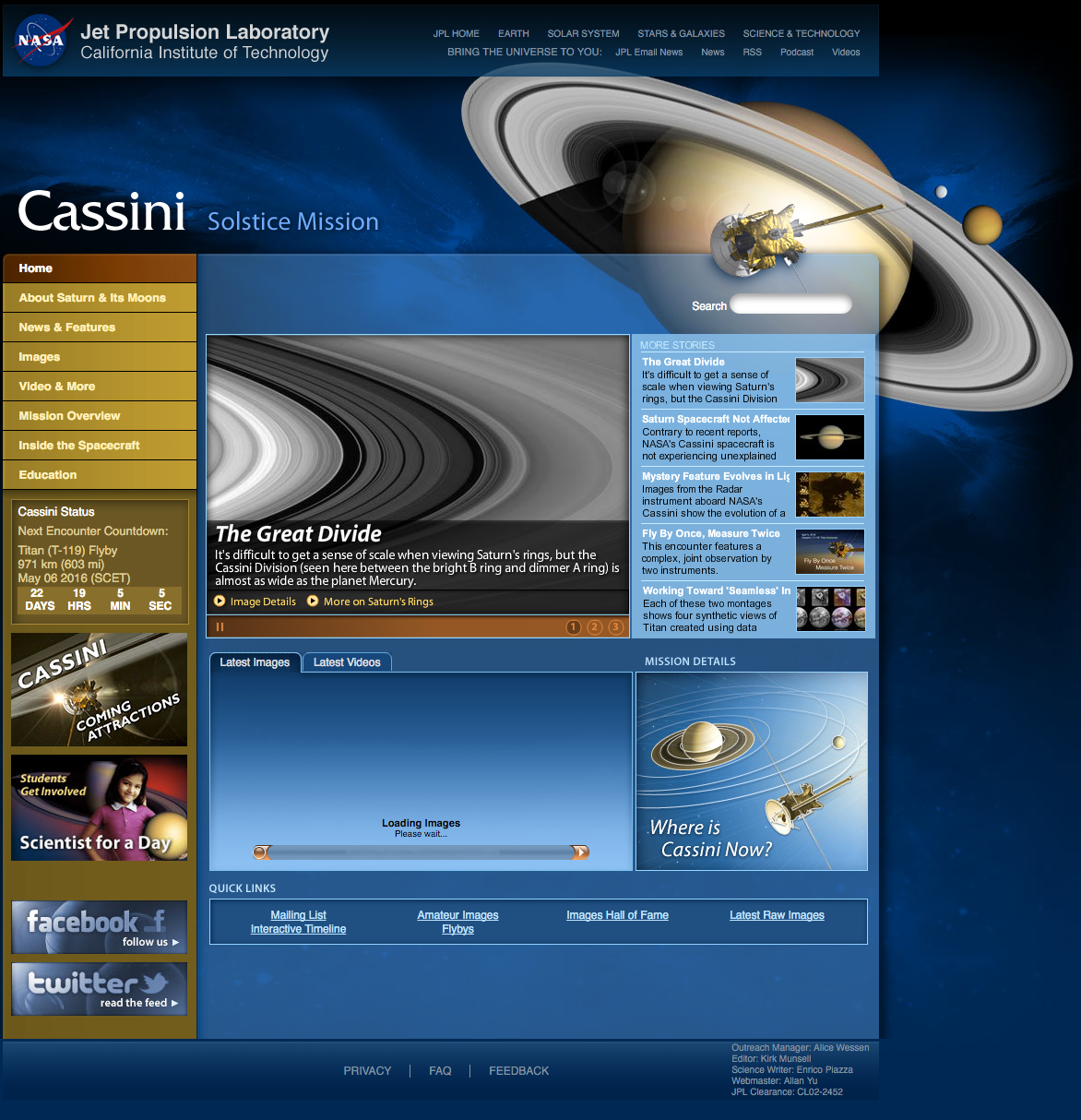The image size is (1081, 1120).
Task: Open Cassini Coming Attractions banner
Action: point(100,689)
